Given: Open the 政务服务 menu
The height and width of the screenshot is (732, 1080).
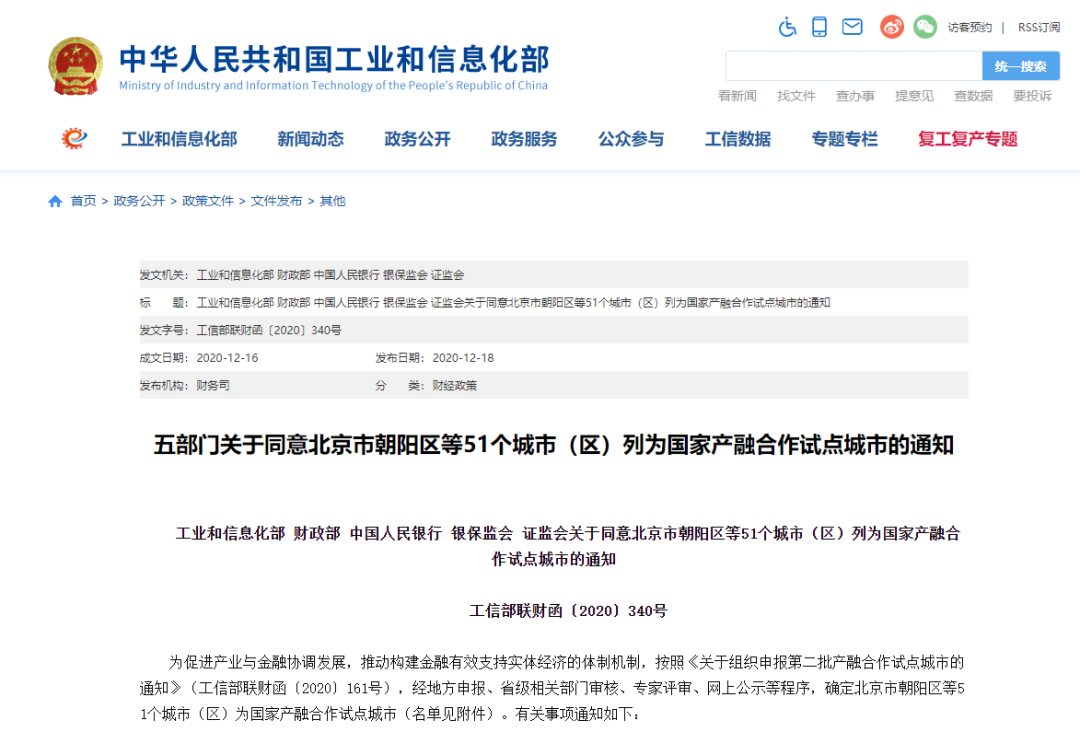Looking at the screenshot, I should [524, 139].
